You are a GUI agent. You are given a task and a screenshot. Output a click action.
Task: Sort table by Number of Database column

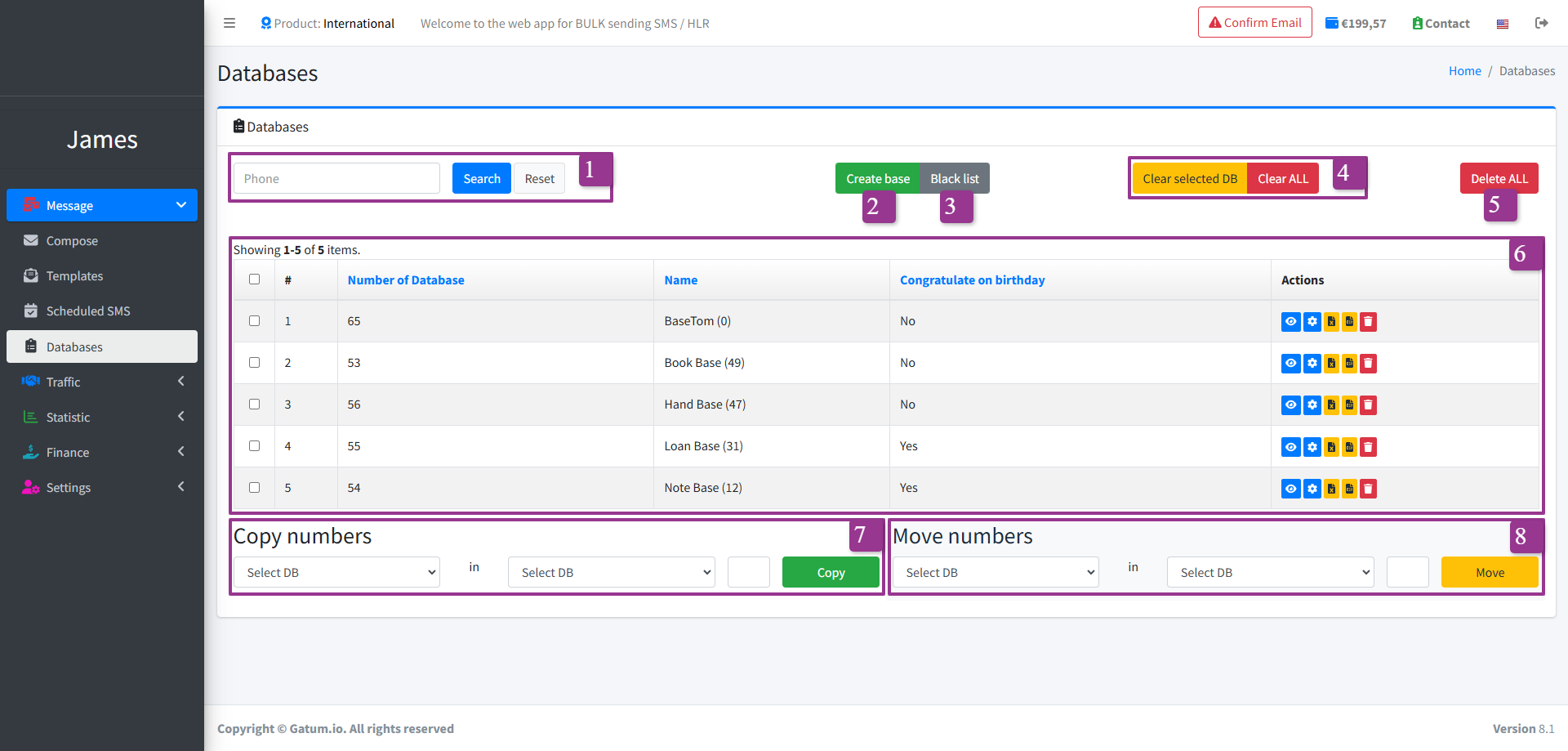[406, 280]
